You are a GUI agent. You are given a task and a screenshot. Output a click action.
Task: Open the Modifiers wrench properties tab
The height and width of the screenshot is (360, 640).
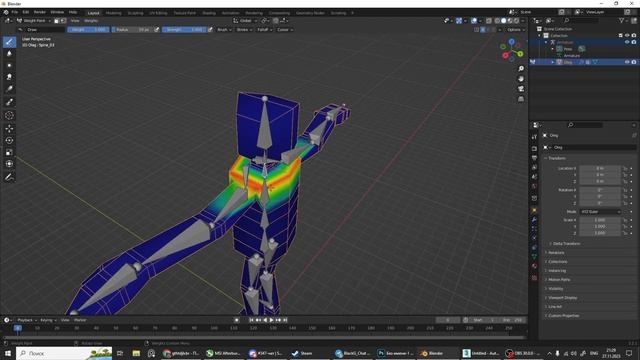click(534, 220)
